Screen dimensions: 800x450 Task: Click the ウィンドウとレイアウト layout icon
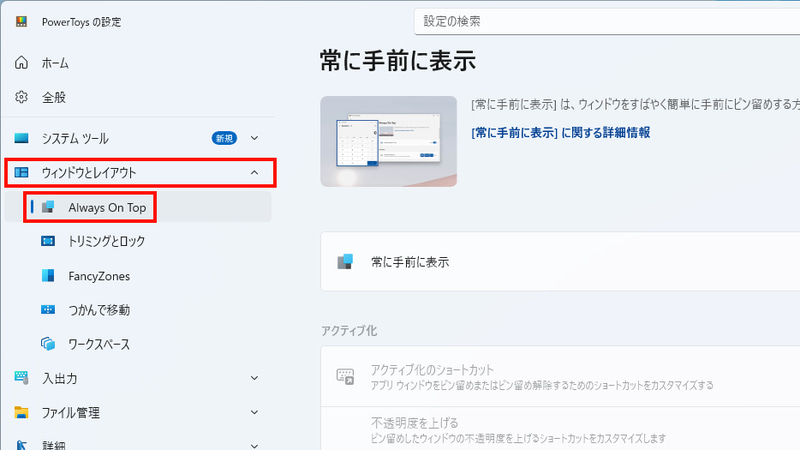tap(21, 172)
